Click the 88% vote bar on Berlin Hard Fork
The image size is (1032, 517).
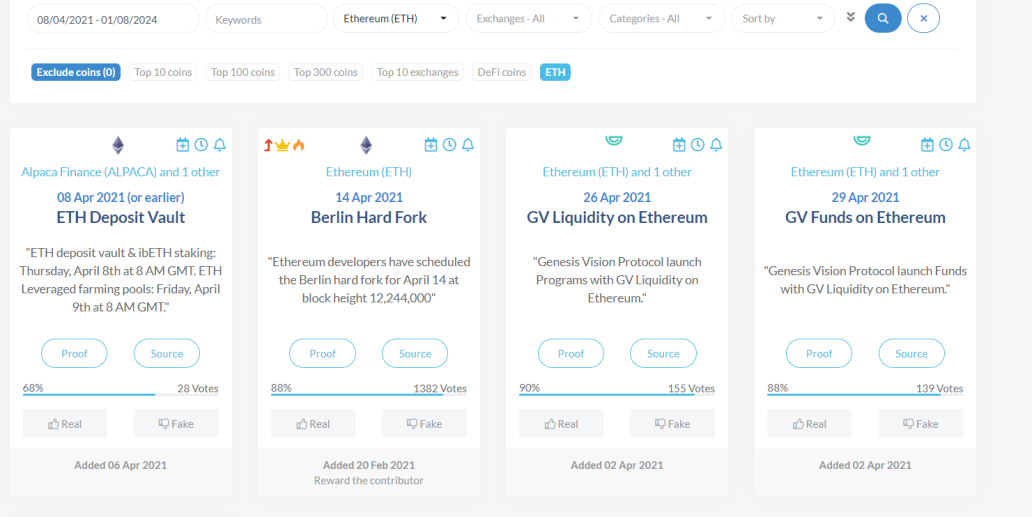[x=369, y=395]
